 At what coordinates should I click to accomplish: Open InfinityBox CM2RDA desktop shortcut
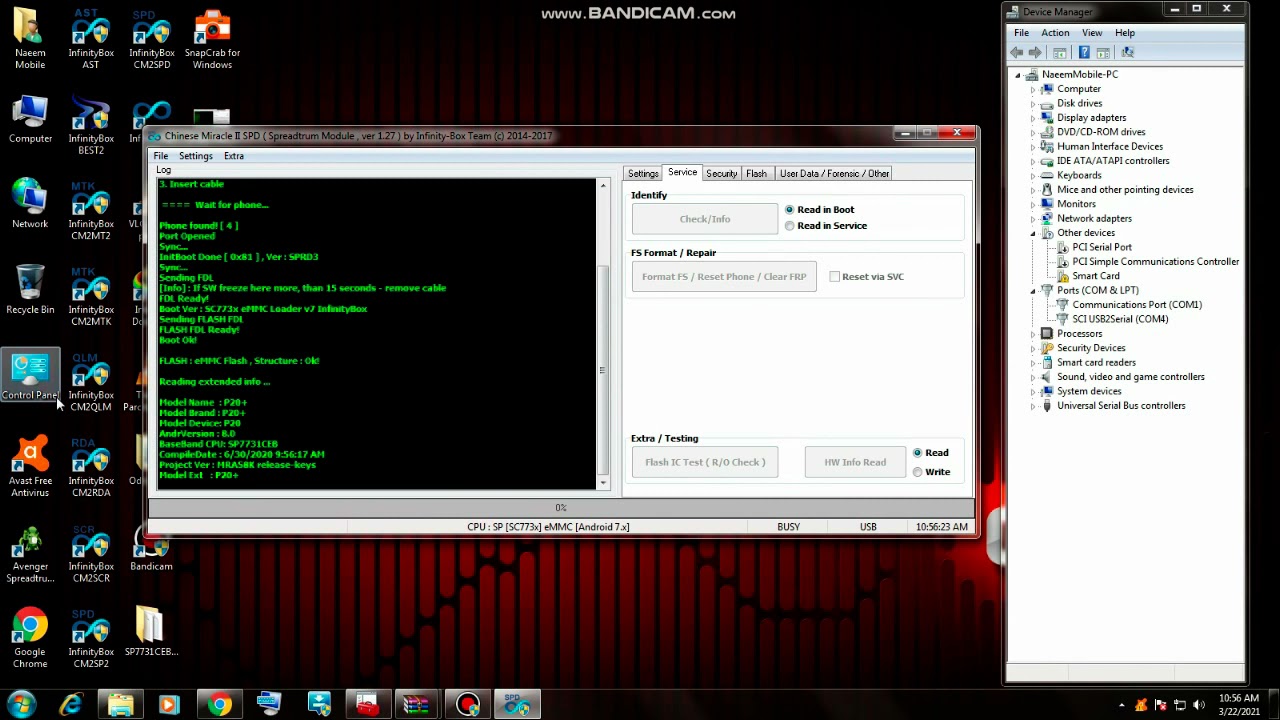(x=90, y=468)
